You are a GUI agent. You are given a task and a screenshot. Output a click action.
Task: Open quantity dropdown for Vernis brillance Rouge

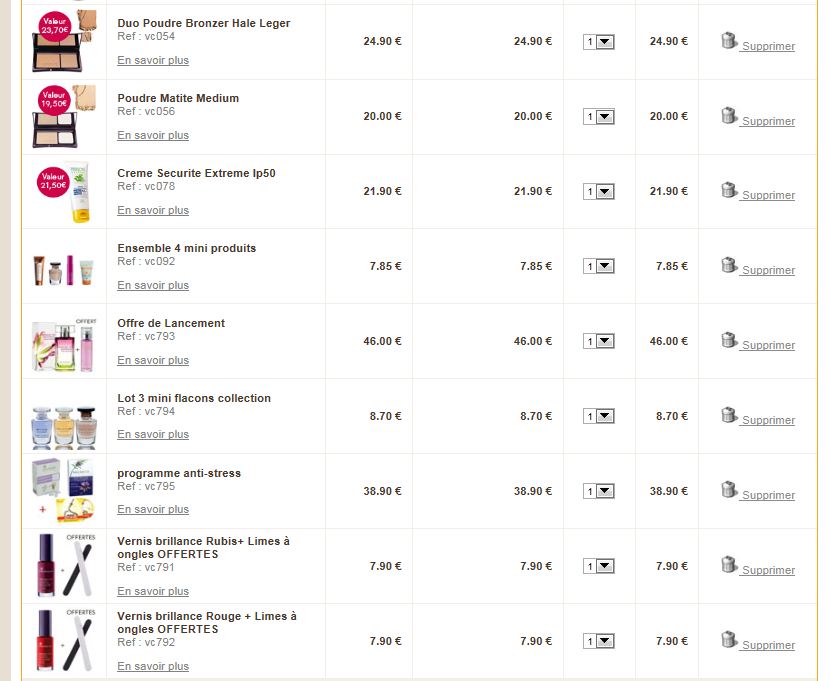coord(599,642)
